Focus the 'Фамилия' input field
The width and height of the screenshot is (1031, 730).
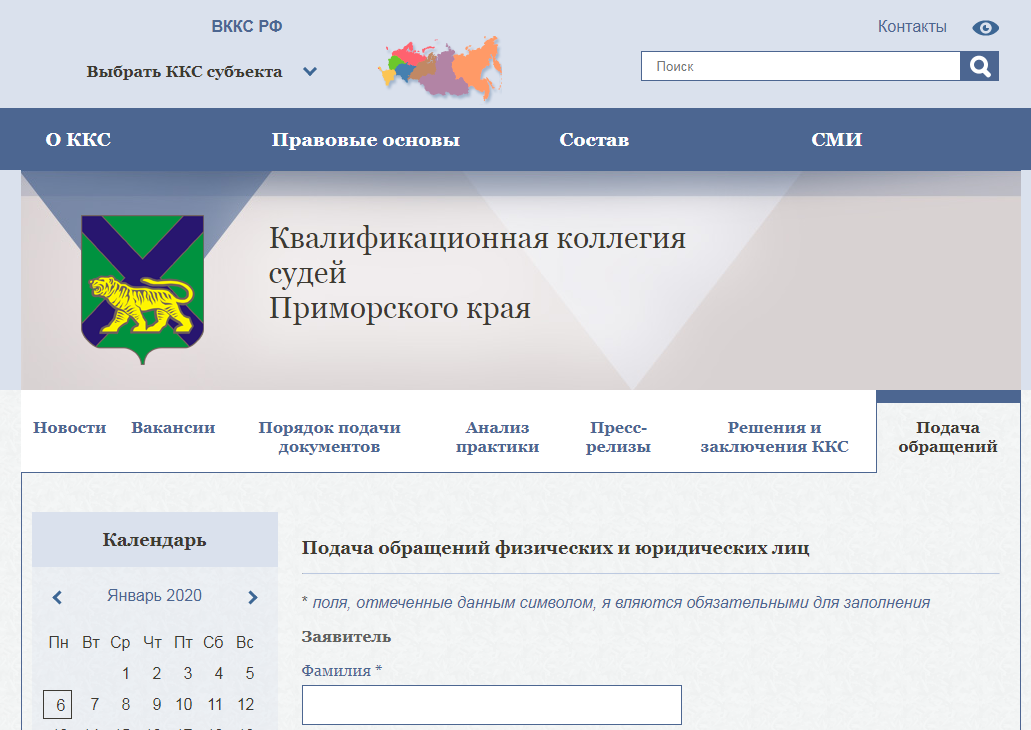point(492,705)
